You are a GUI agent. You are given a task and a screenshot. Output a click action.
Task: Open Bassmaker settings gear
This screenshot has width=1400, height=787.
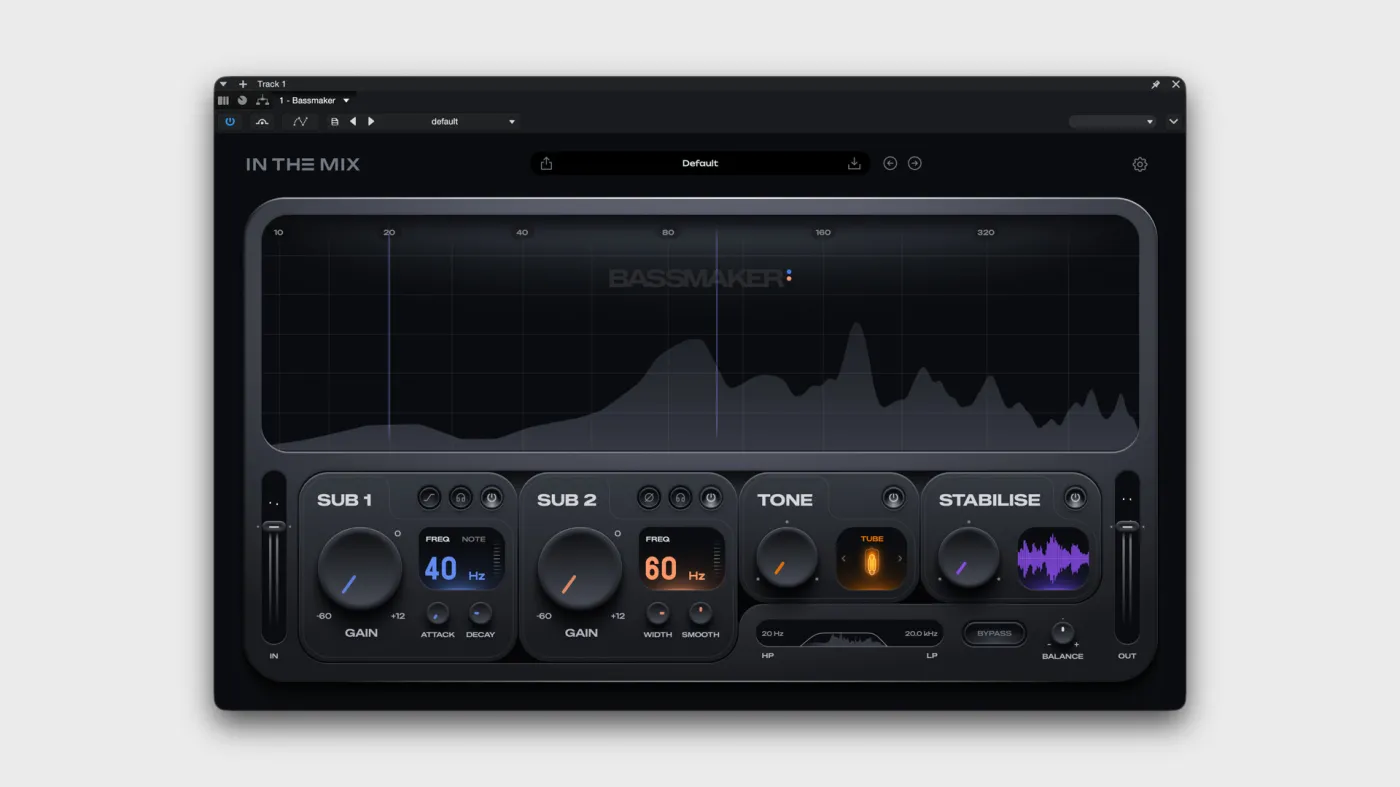[x=1140, y=164]
